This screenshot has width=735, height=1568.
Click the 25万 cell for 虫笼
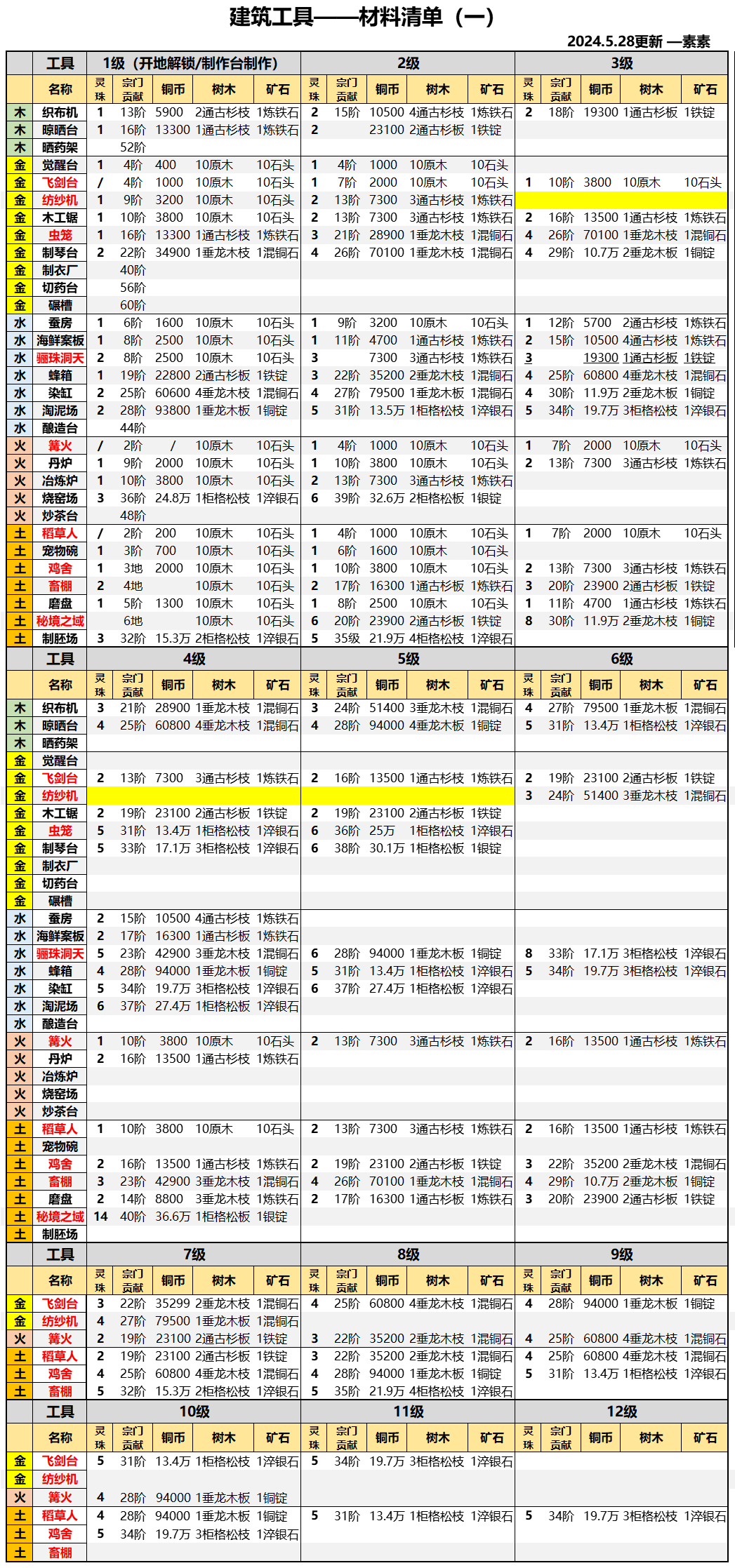point(382,831)
